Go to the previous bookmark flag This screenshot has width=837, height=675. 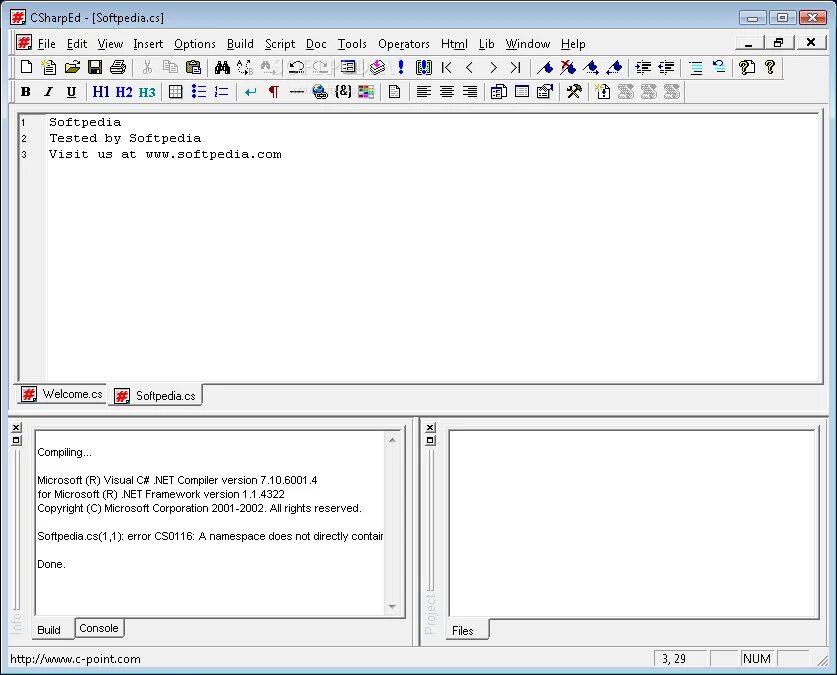[x=614, y=67]
